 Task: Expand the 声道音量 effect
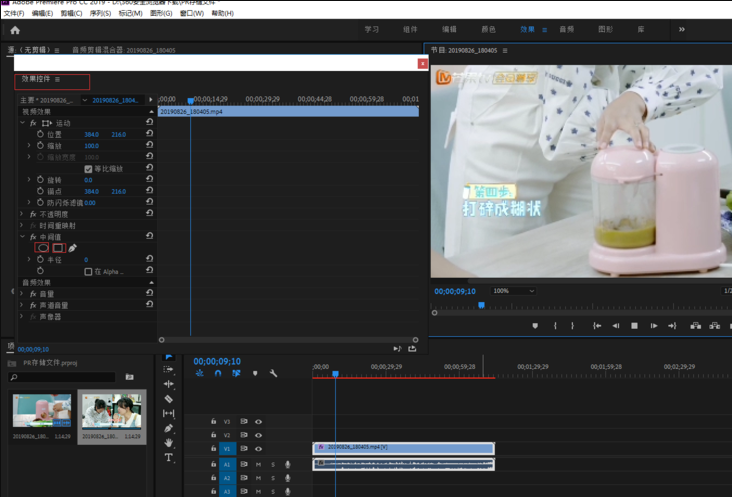point(22,305)
